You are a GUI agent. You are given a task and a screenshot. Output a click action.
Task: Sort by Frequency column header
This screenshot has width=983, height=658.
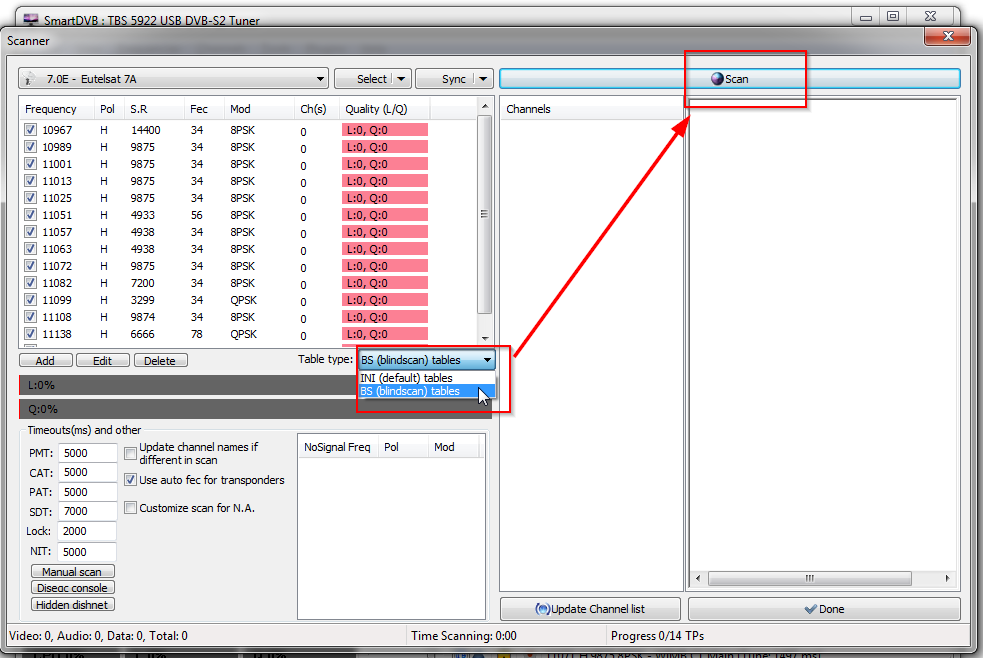coord(57,109)
